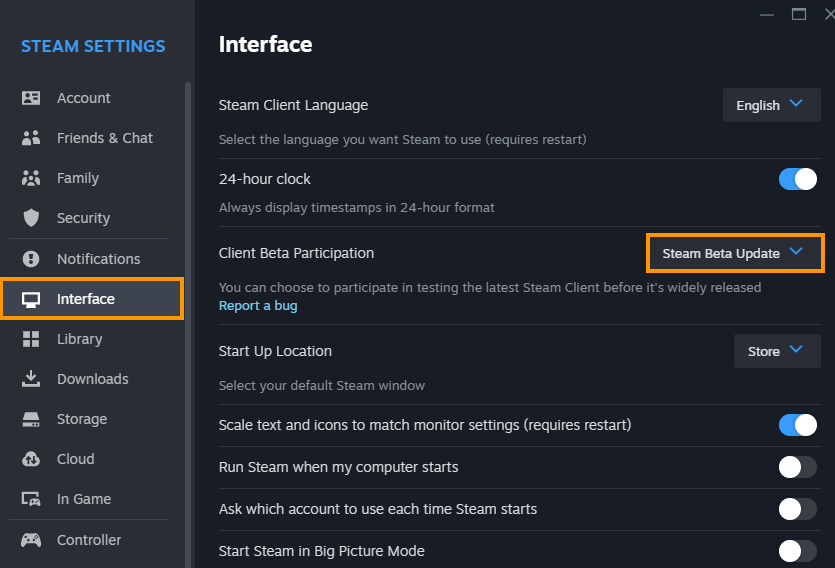This screenshot has height=568, width=835.
Task: Click the Interface page title
Action: point(265,44)
